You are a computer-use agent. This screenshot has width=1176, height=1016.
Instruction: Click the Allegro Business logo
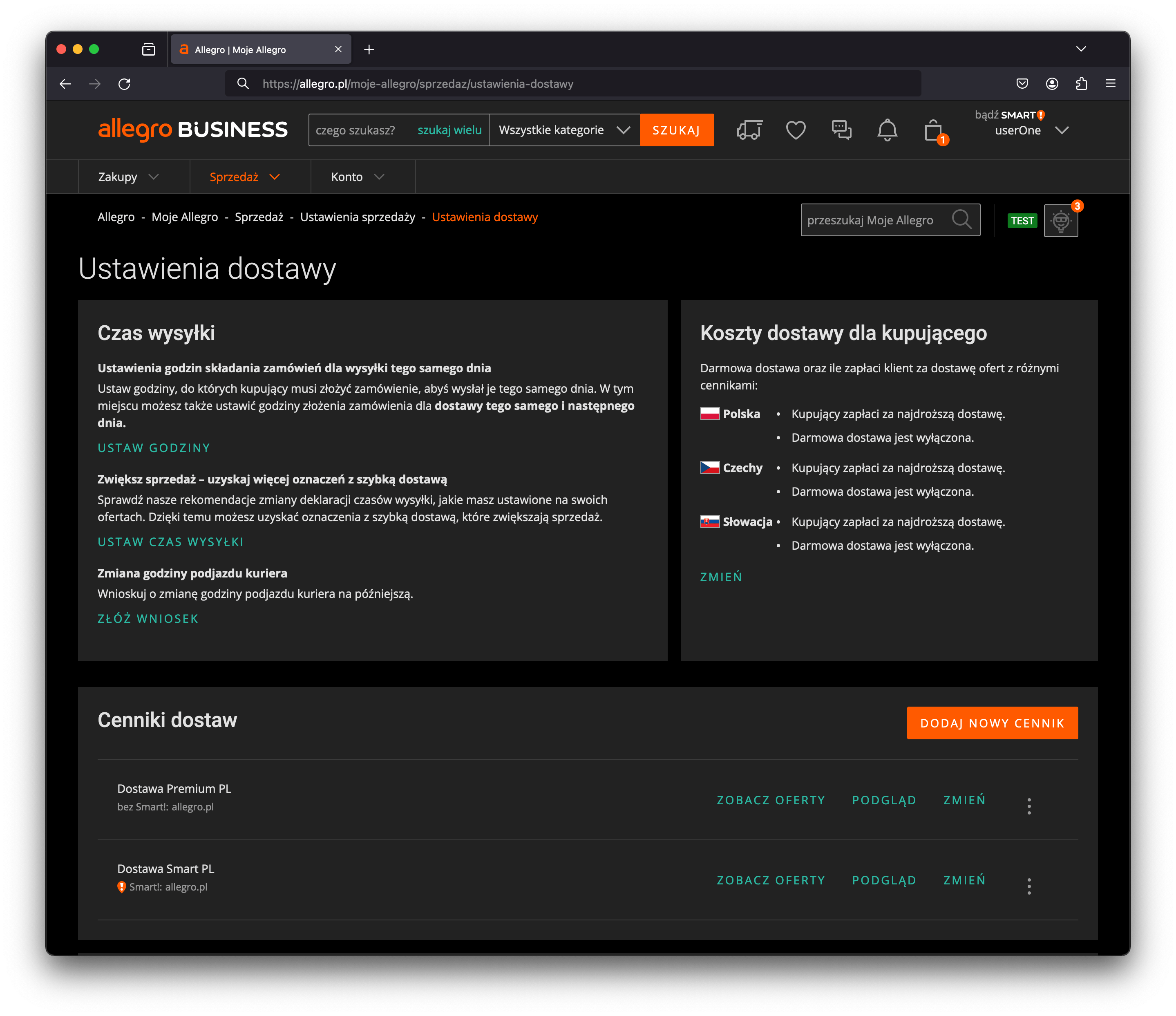[x=192, y=130]
